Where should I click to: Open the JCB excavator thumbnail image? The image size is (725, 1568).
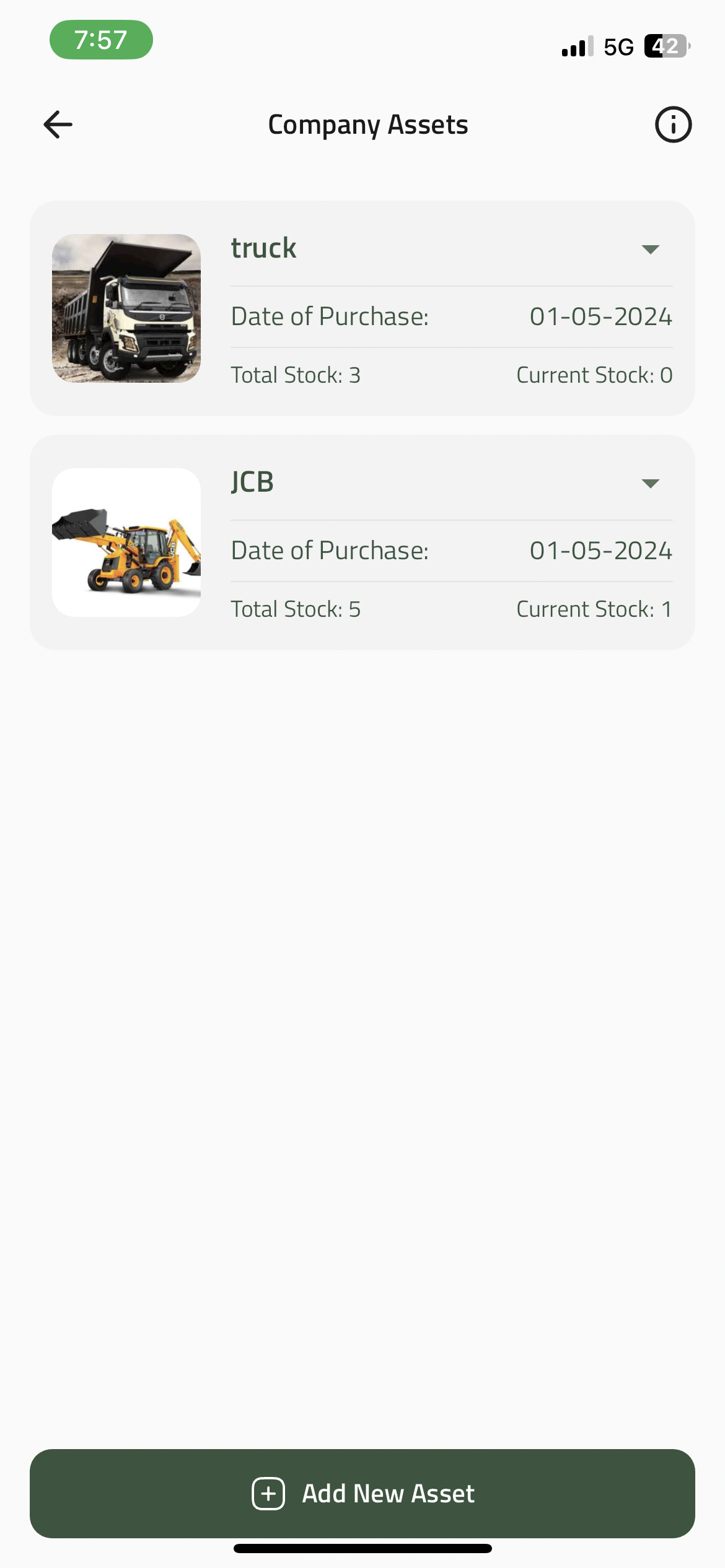click(126, 542)
